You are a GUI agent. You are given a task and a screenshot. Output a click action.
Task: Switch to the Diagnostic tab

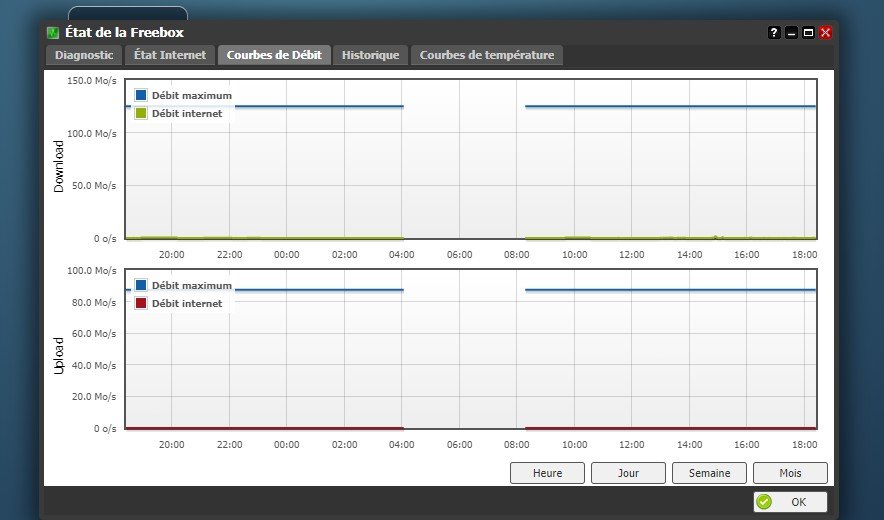(84, 55)
